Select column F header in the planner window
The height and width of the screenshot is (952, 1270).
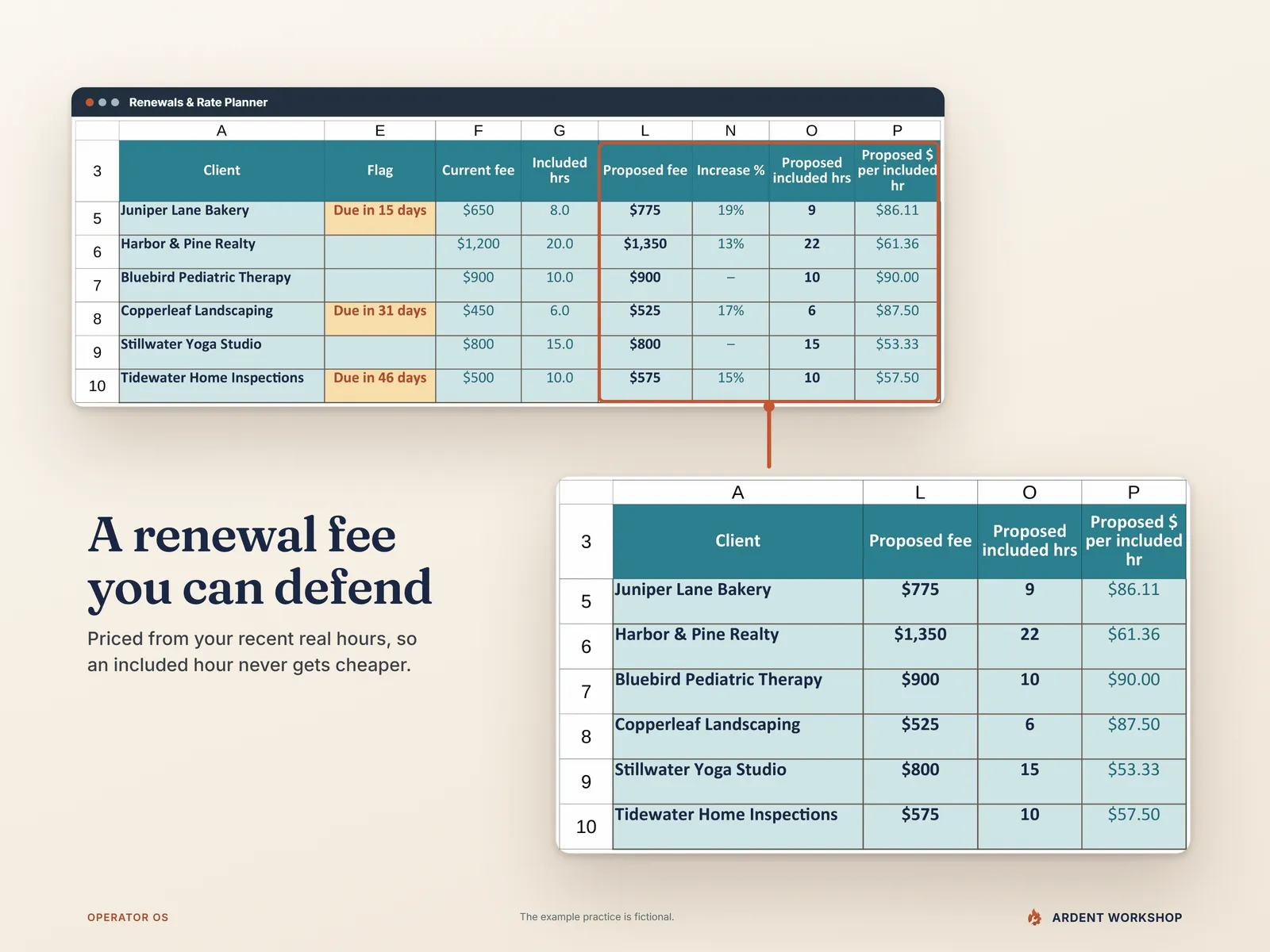(x=479, y=131)
